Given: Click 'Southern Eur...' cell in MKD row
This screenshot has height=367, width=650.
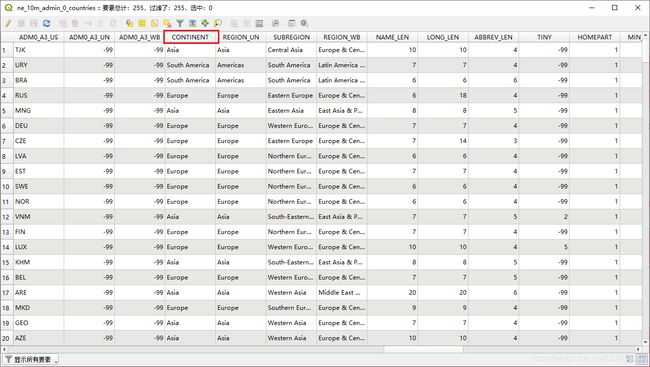Looking at the screenshot, I should [291, 308].
